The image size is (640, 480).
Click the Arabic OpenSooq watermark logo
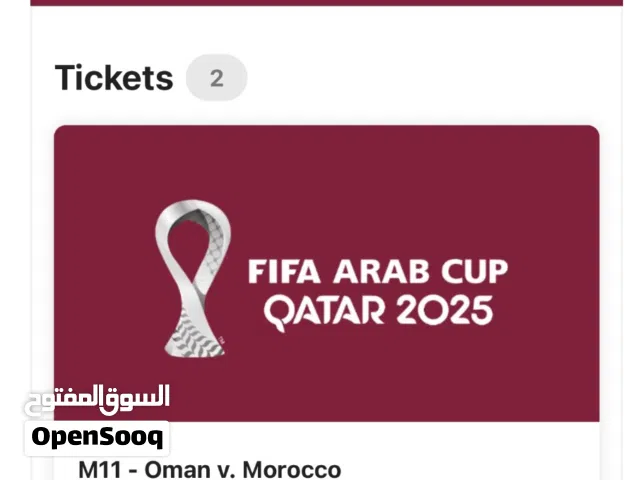96,399
